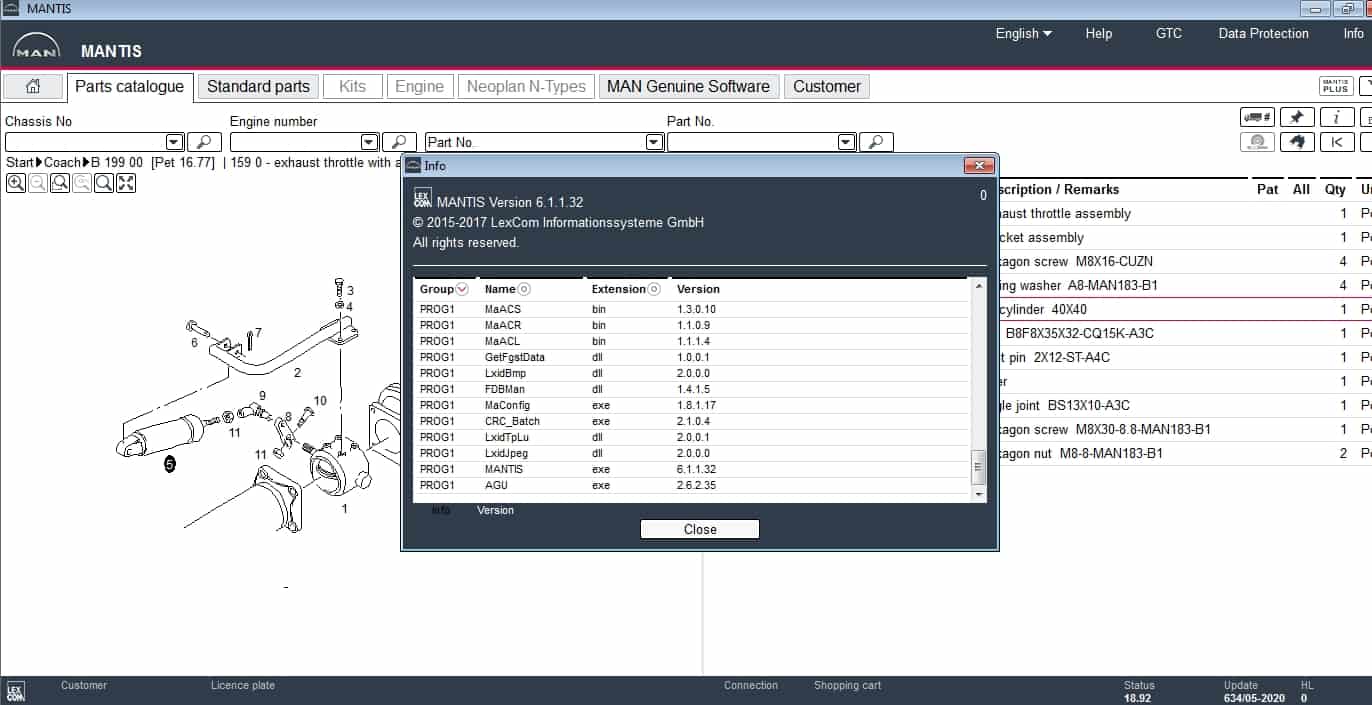Click in the Engine number input field
Viewport: 1372px width, 705px height.
(295, 143)
